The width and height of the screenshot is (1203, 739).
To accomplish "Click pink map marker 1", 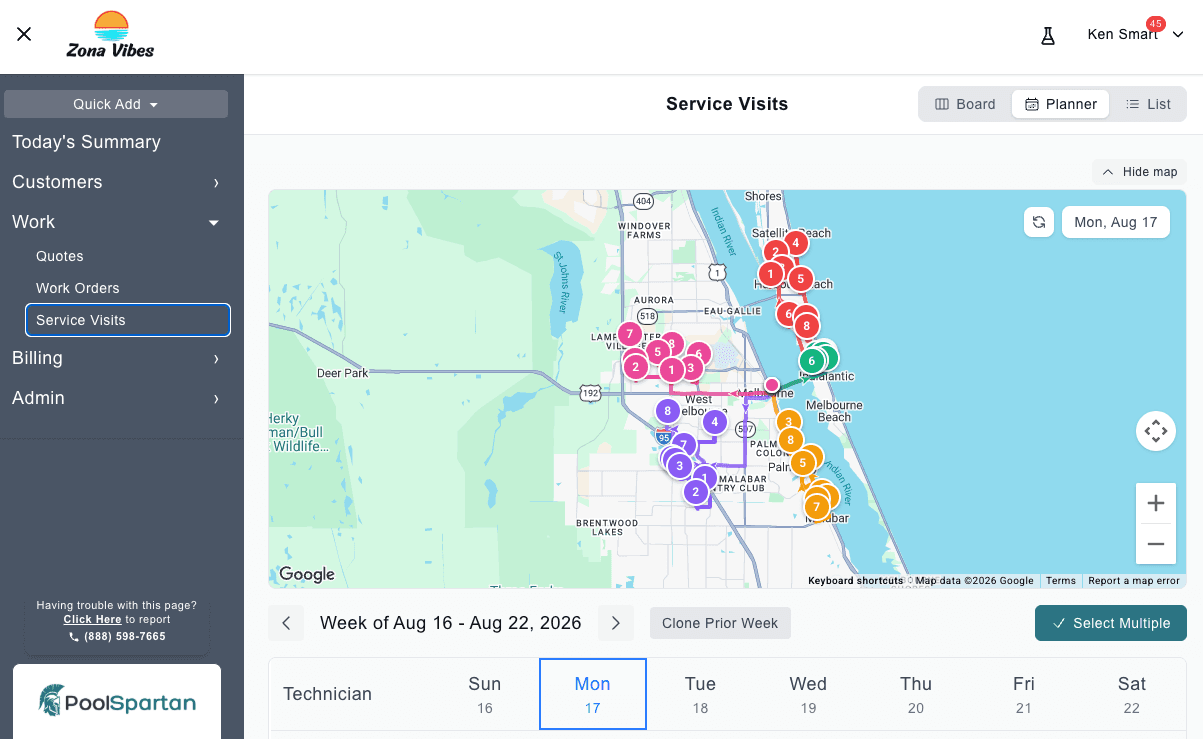I will [x=672, y=371].
